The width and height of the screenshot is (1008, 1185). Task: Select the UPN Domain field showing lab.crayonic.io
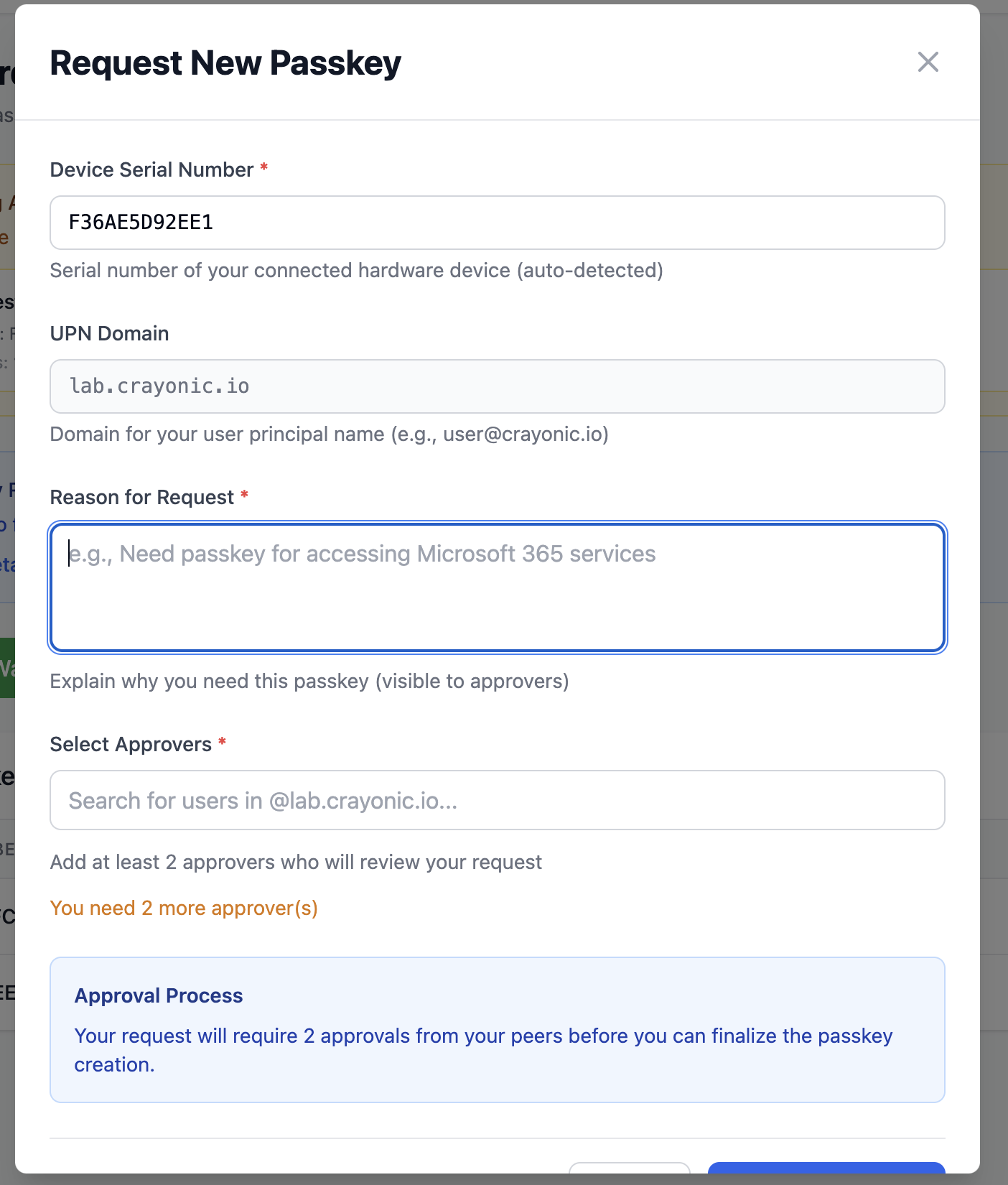pyautogui.click(x=497, y=386)
